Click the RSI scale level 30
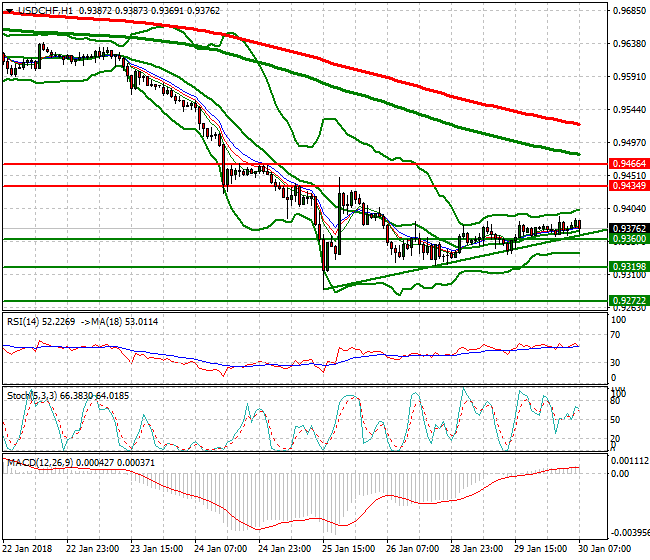Image resolution: width=650 pixels, height=560 pixels. [x=616, y=363]
